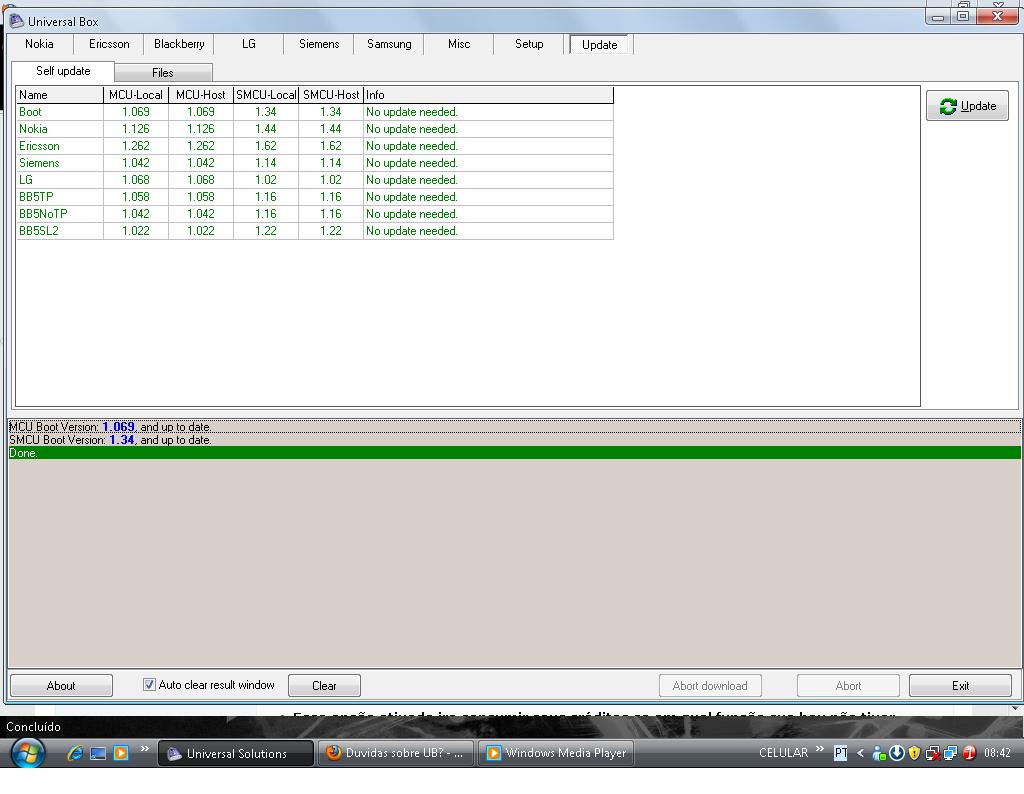Open the Ericsson tab
The image size is (1024, 794).
[109, 44]
